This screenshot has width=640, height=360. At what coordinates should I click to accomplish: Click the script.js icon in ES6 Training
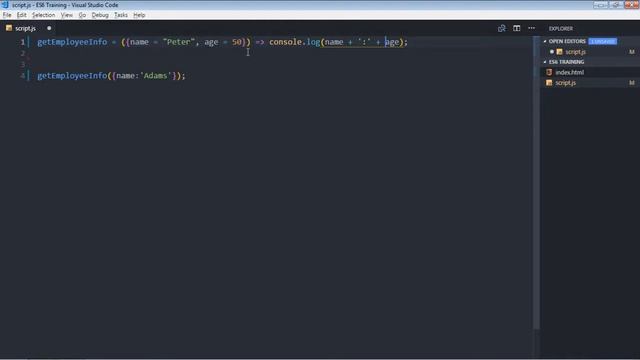549,83
